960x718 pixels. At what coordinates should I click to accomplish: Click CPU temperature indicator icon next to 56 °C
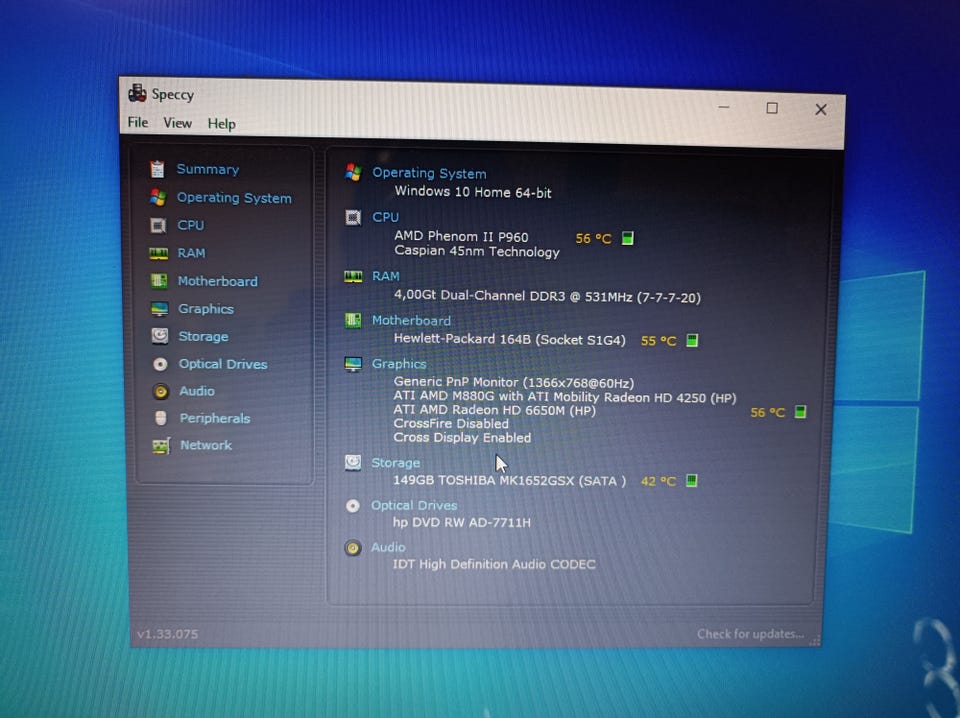[628, 238]
